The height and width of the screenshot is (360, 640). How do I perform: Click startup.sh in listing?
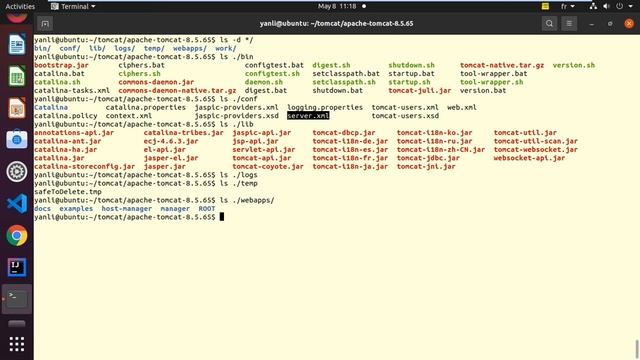(409, 82)
